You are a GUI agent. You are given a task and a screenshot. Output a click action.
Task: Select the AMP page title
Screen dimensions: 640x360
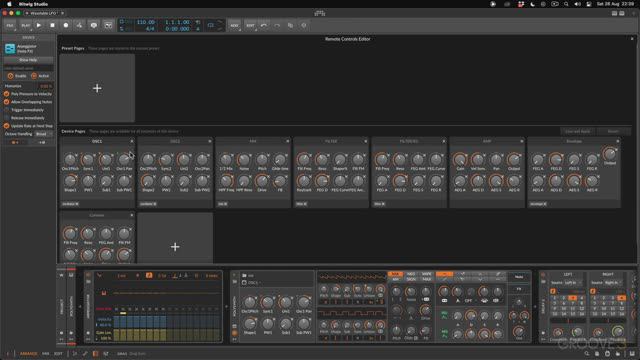(x=487, y=141)
